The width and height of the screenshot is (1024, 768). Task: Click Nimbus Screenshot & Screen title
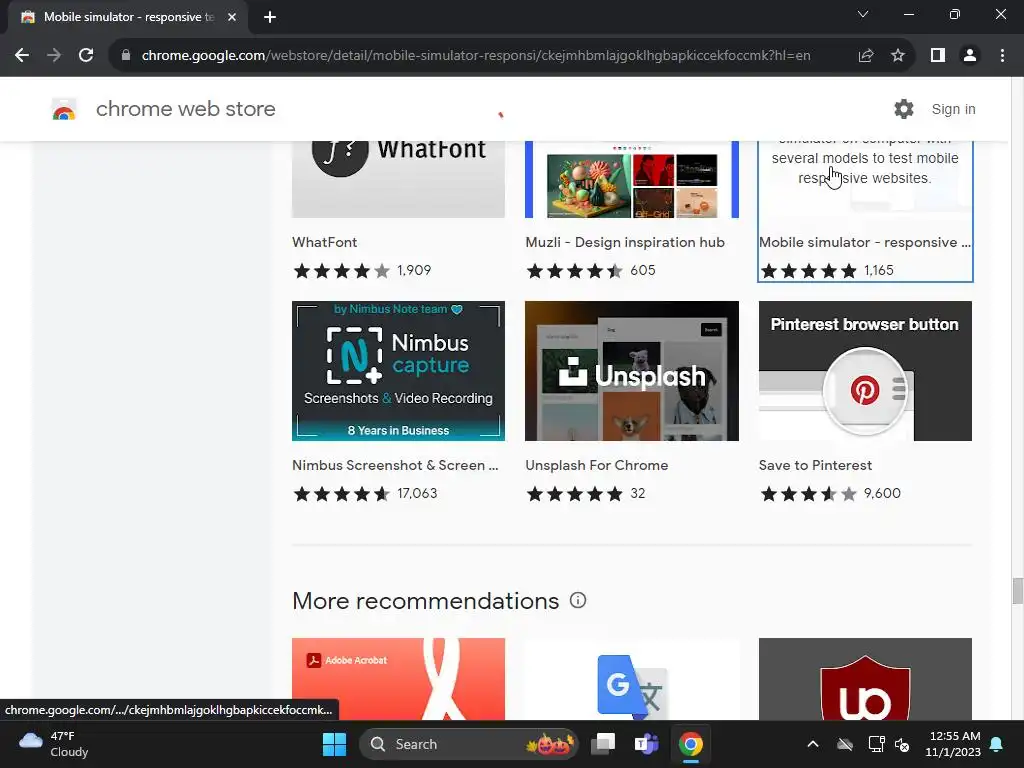[395, 465]
